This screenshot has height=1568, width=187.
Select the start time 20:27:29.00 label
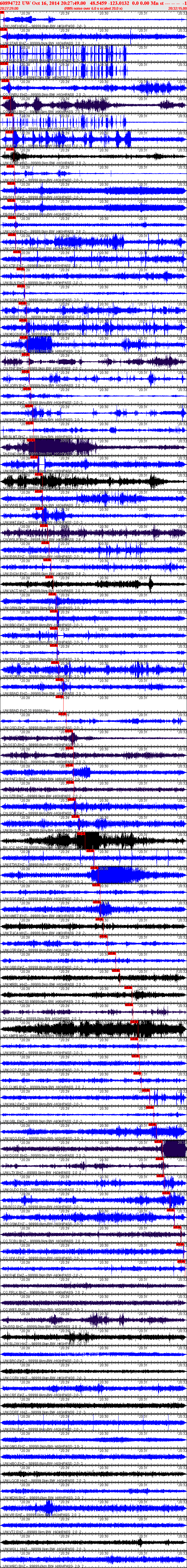click(9, 9)
